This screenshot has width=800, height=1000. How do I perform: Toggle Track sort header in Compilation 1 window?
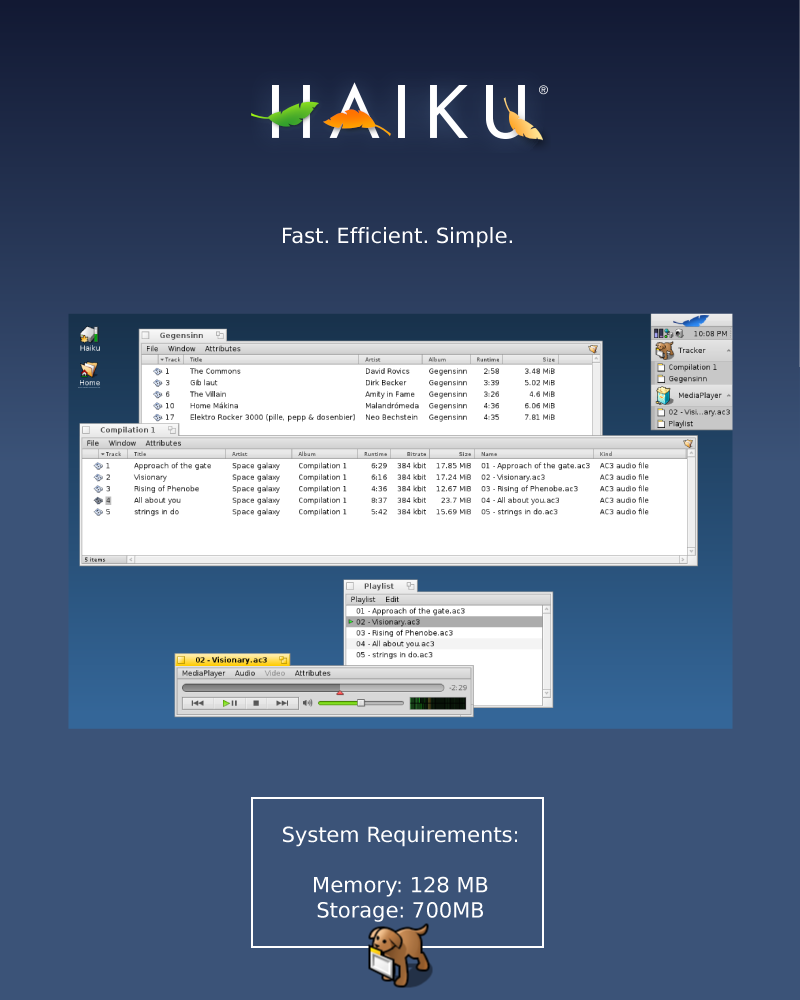111,454
